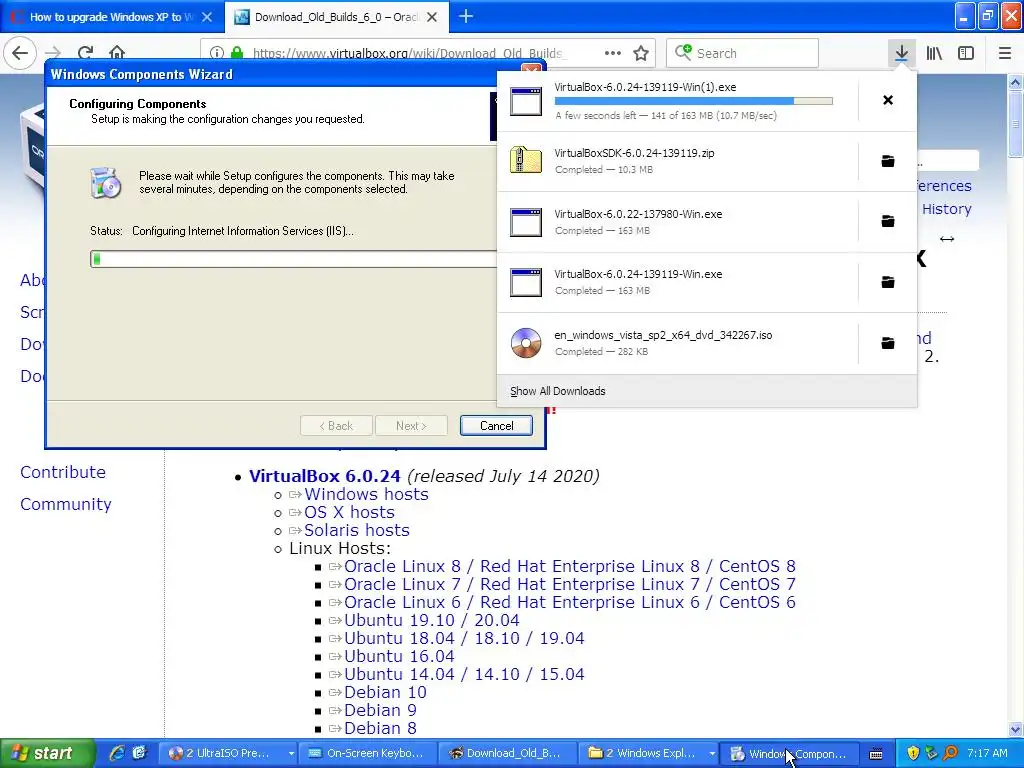Open the Windows hosts download link
The image size is (1024, 768).
(366, 494)
